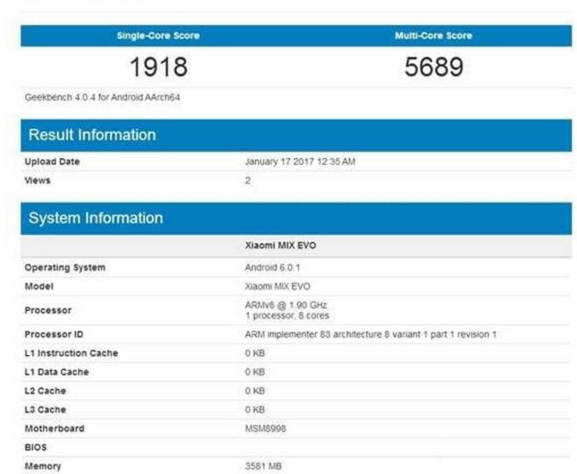Screen dimensions: 577x474
Task: Click the L2 Cache row label
Action: 45,391
